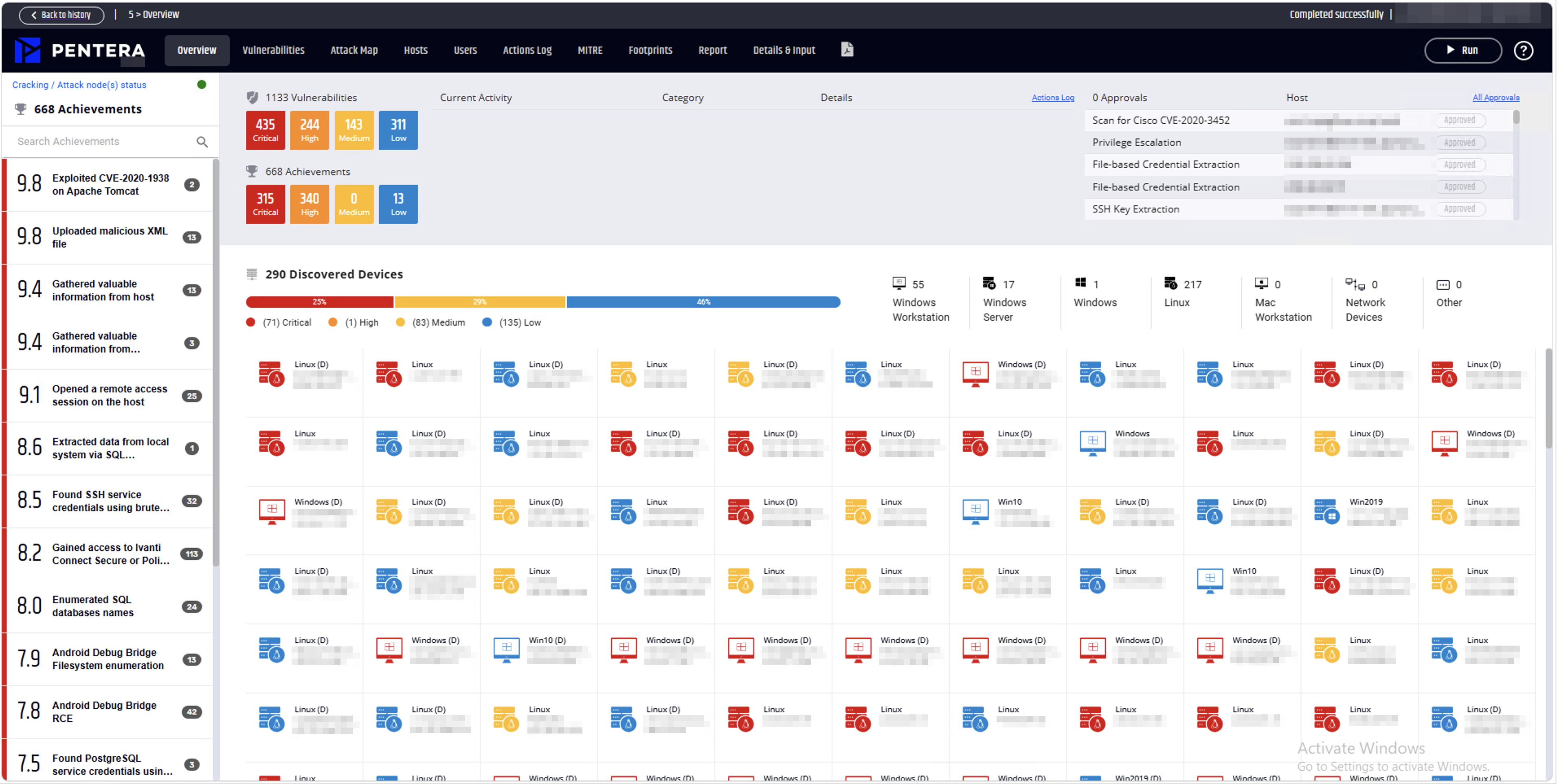1559x784 pixels.
Task: Click the search magnifier in achievements panel
Action: (x=202, y=142)
